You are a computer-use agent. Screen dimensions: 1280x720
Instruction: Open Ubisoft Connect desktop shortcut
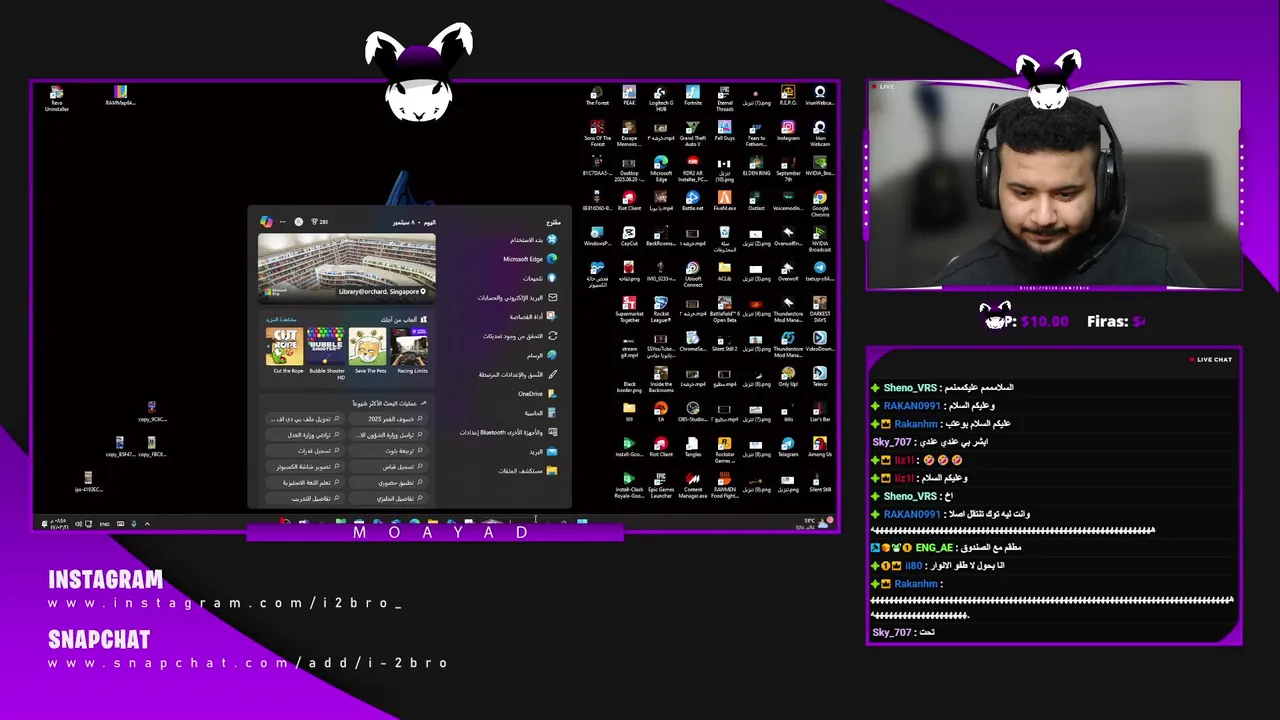pos(692,275)
